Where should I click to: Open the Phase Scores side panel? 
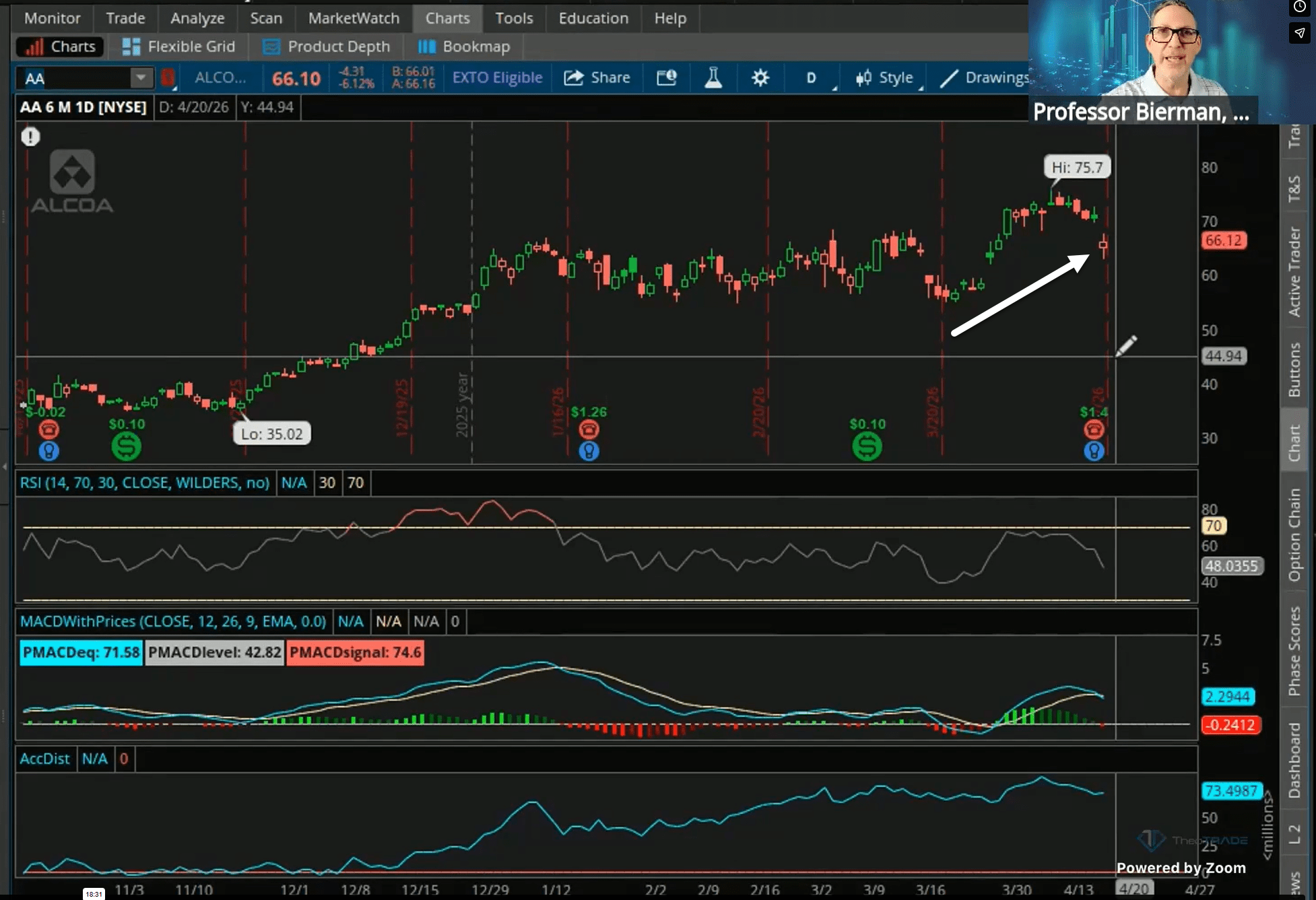click(x=1294, y=651)
